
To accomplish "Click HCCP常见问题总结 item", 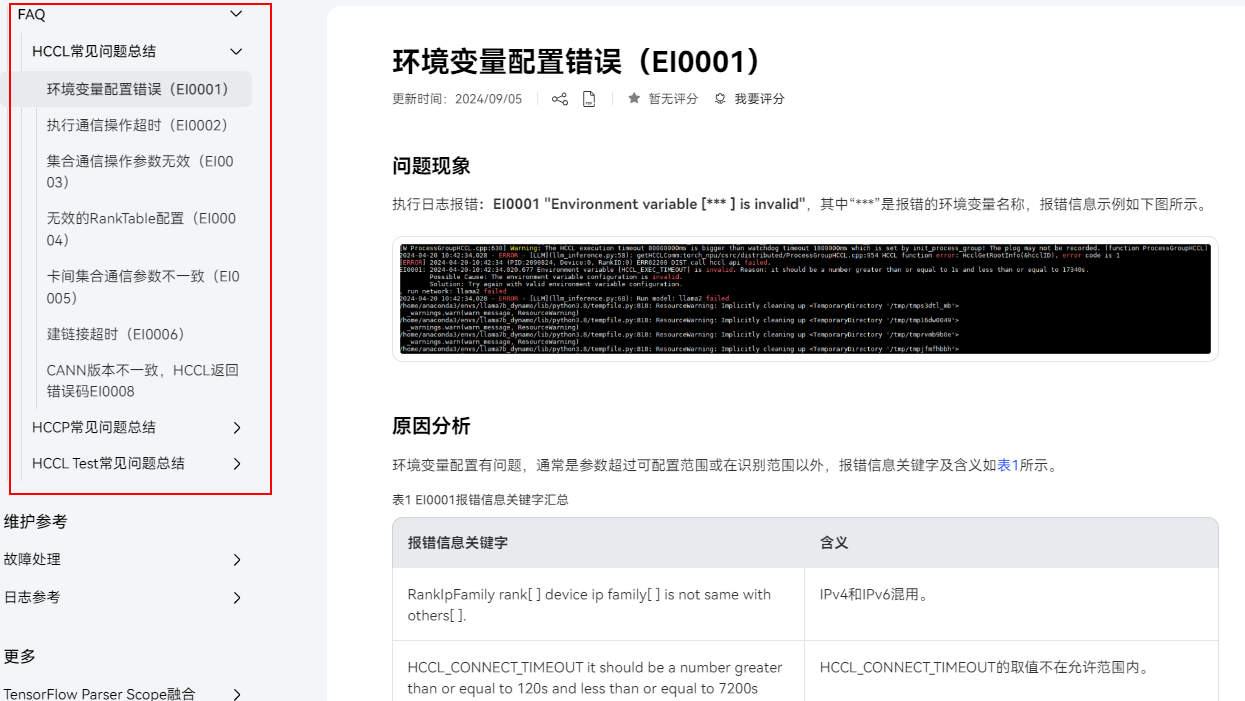I will pyautogui.click(x=94, y=427).
